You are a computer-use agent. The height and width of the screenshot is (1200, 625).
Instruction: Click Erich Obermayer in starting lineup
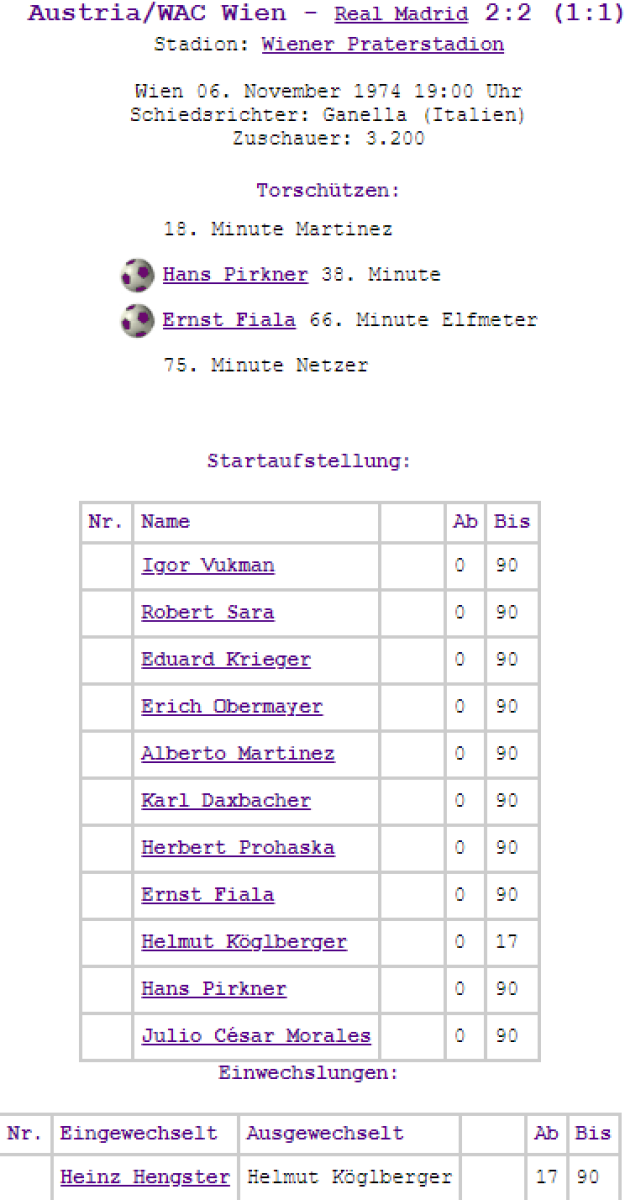(x=232, y=707)
